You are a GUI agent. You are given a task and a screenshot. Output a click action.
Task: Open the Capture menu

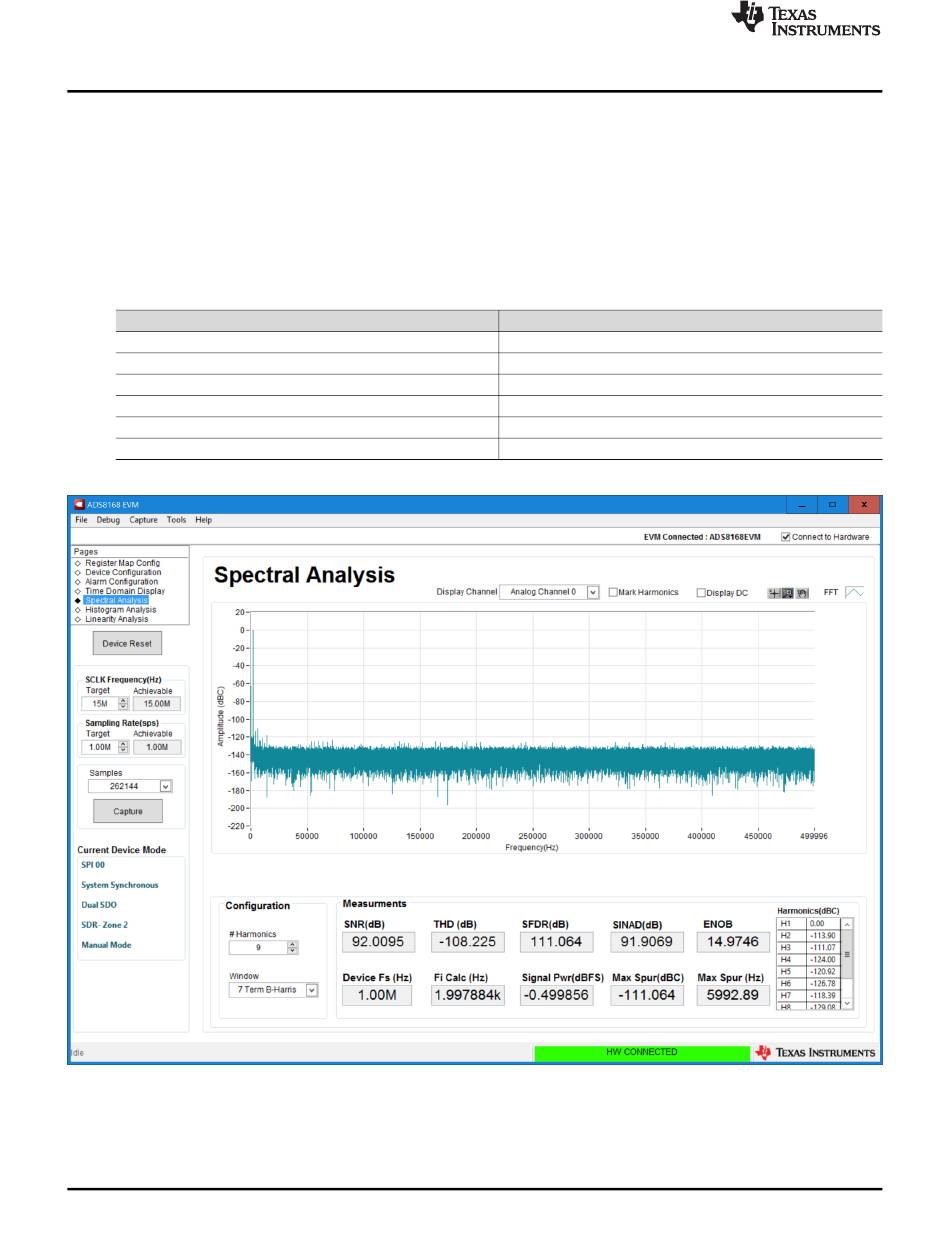point(143,520)
